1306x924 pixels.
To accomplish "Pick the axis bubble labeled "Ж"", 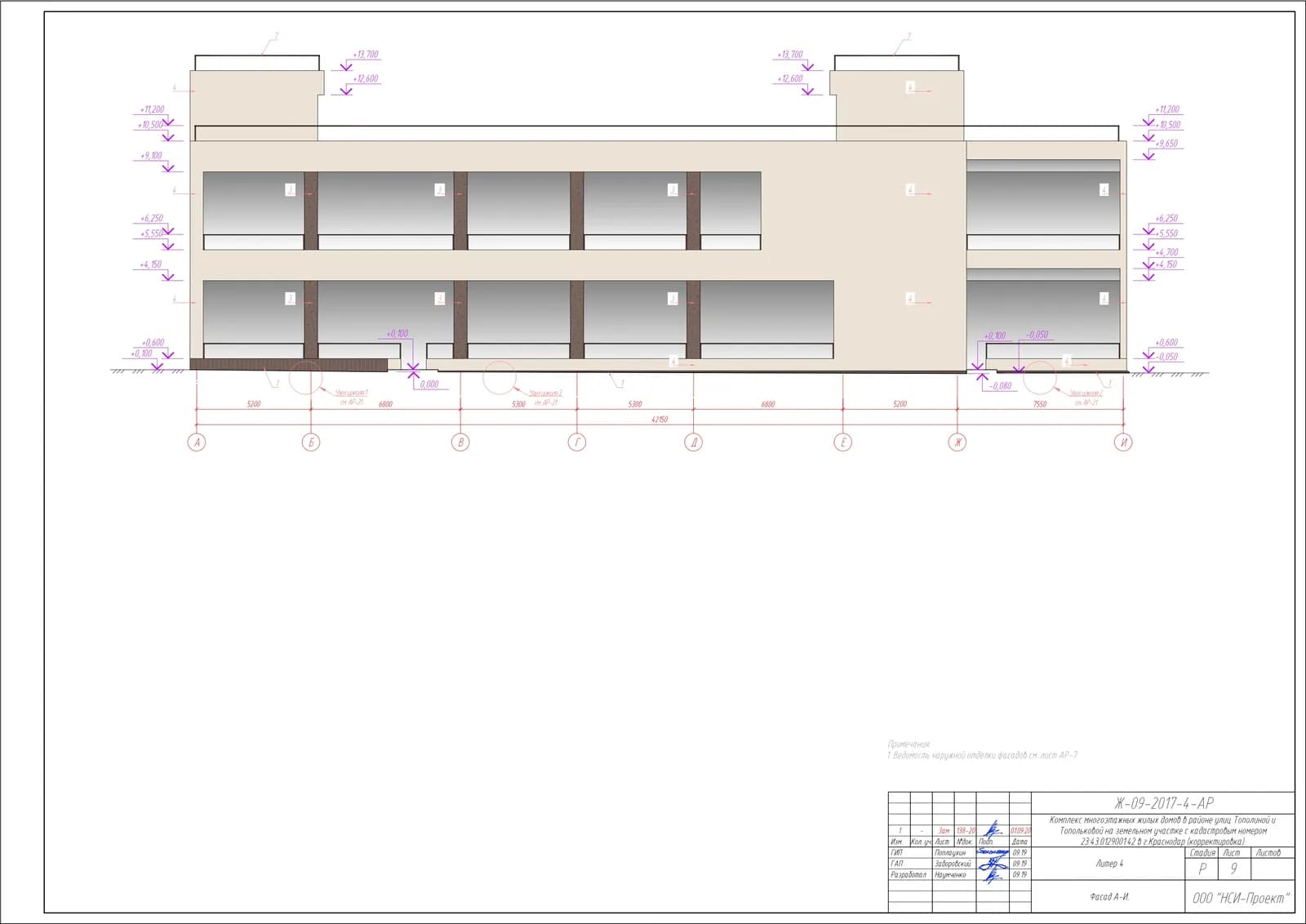I will point(957,442).
